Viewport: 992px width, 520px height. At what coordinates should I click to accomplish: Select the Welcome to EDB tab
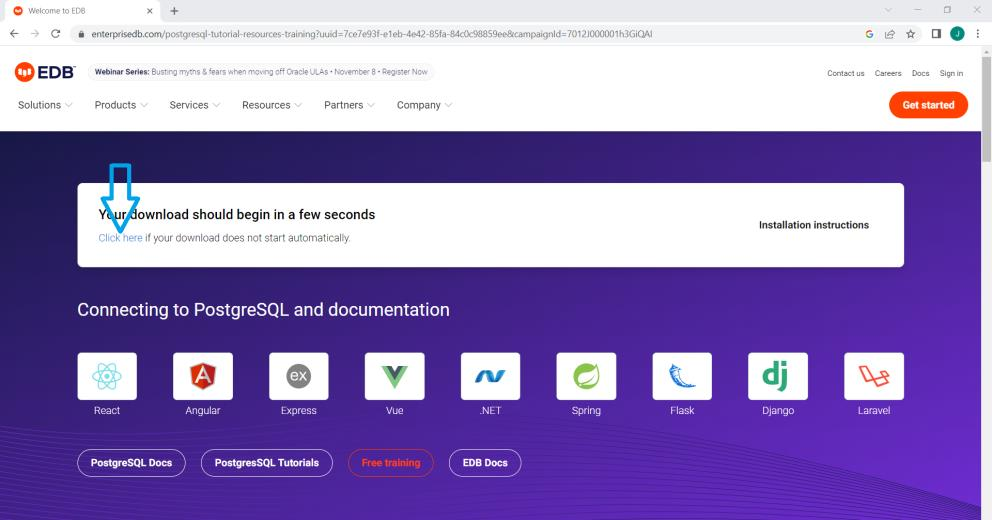click(82, 11)
